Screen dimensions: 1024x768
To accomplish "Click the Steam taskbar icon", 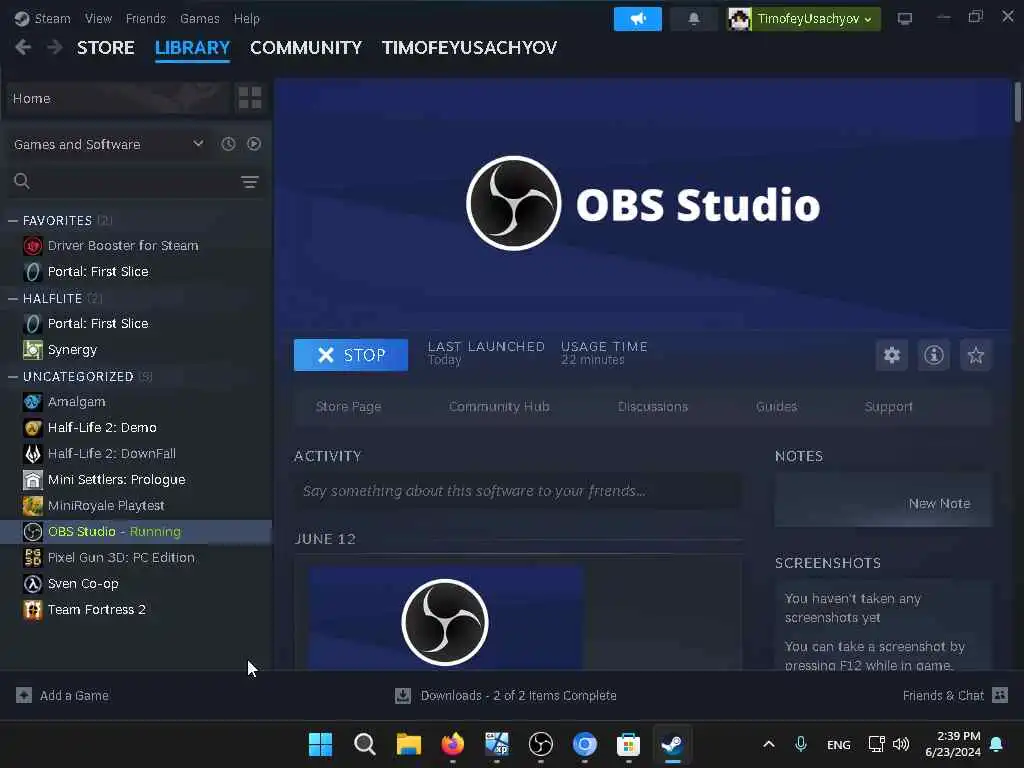I will [672, 744].
